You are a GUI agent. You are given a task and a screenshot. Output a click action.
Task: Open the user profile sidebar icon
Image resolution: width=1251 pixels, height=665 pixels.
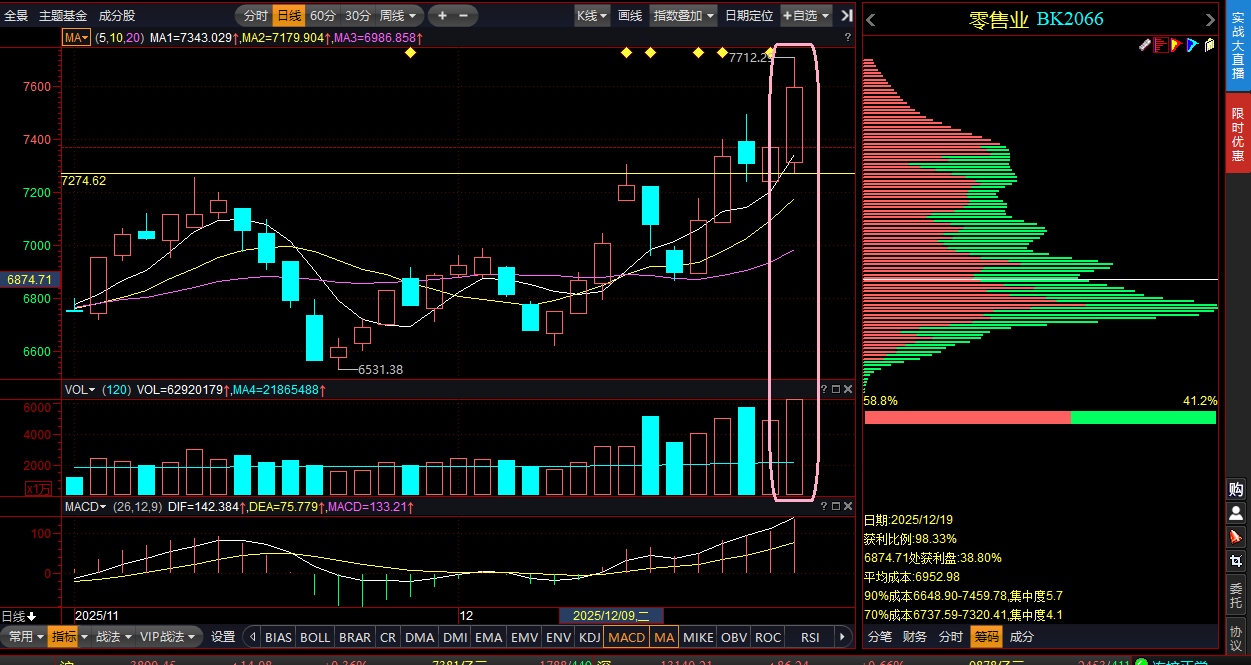pyautogui.click(x=1236, y=513)
